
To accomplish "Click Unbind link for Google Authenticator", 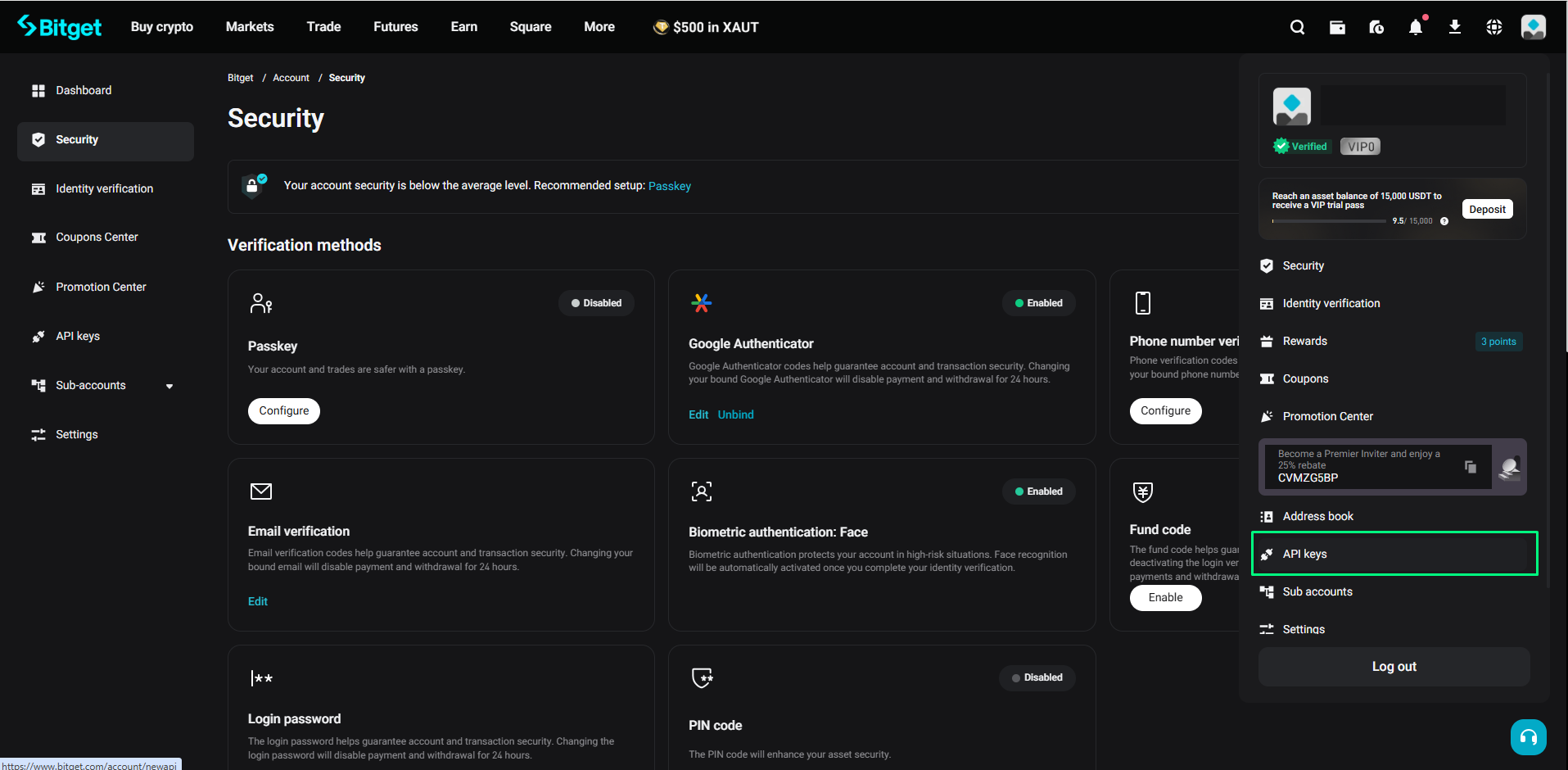I will click(735, 414).
